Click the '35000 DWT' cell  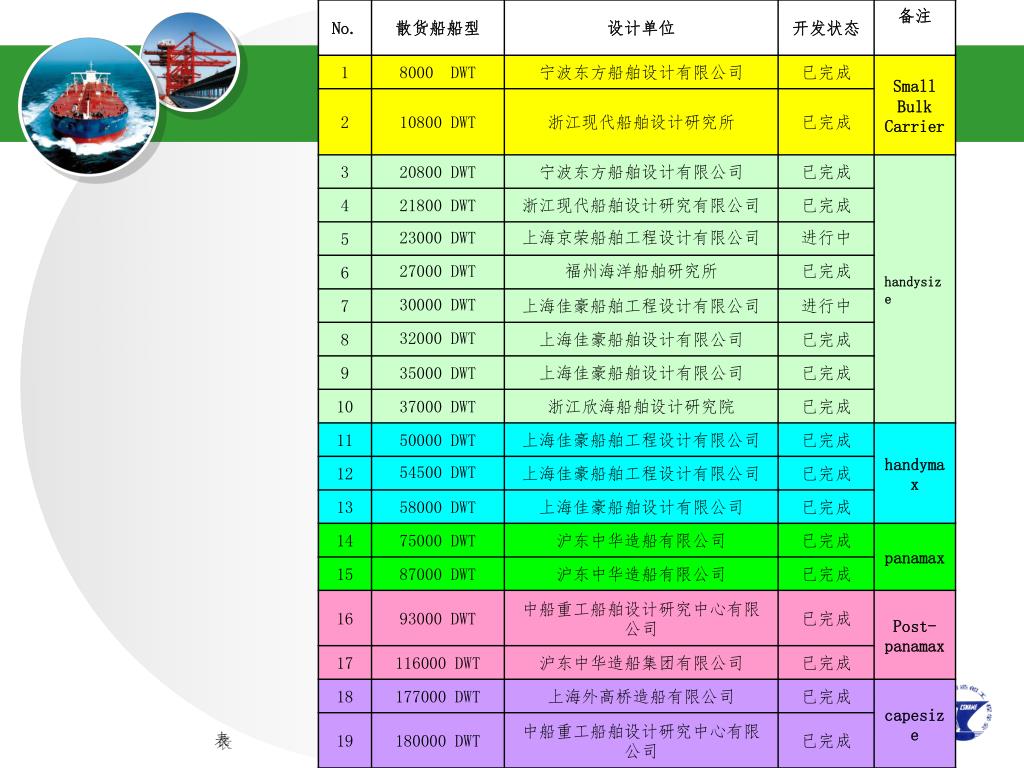coord(438,373)
